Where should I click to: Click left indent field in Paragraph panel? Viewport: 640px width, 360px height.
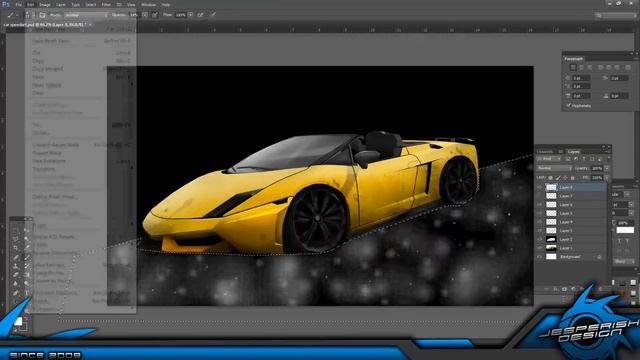(581, 78)
